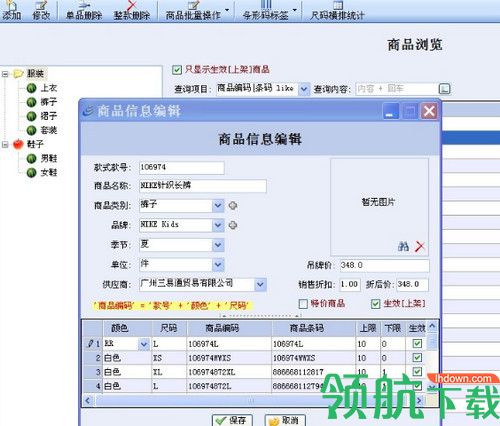Toggle the 特价商品 checkbox
The height and width of the screenshot is (426, 500).
click(x=303, y=304)
